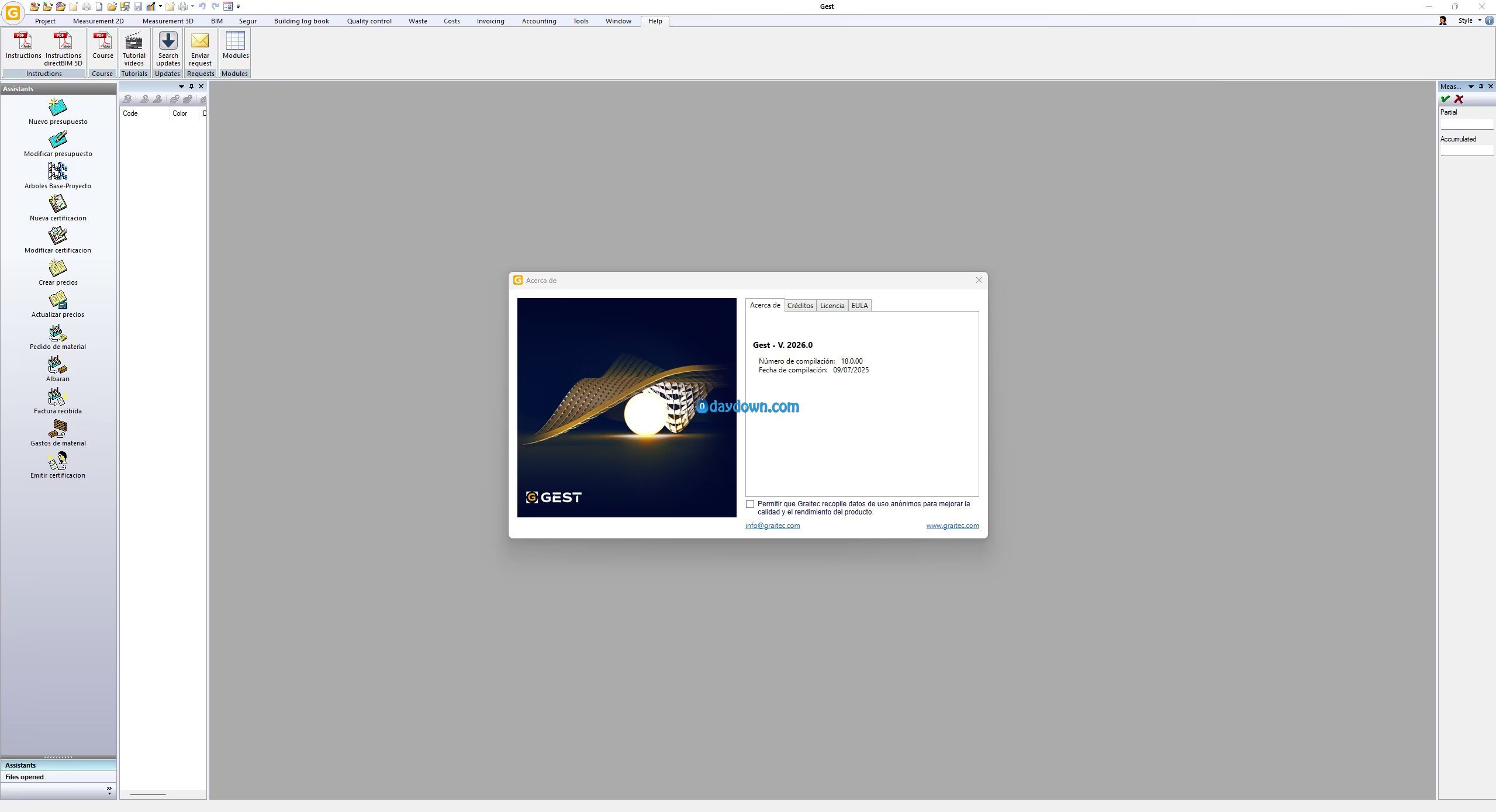Close the Code/Color panel

point(201,87)
